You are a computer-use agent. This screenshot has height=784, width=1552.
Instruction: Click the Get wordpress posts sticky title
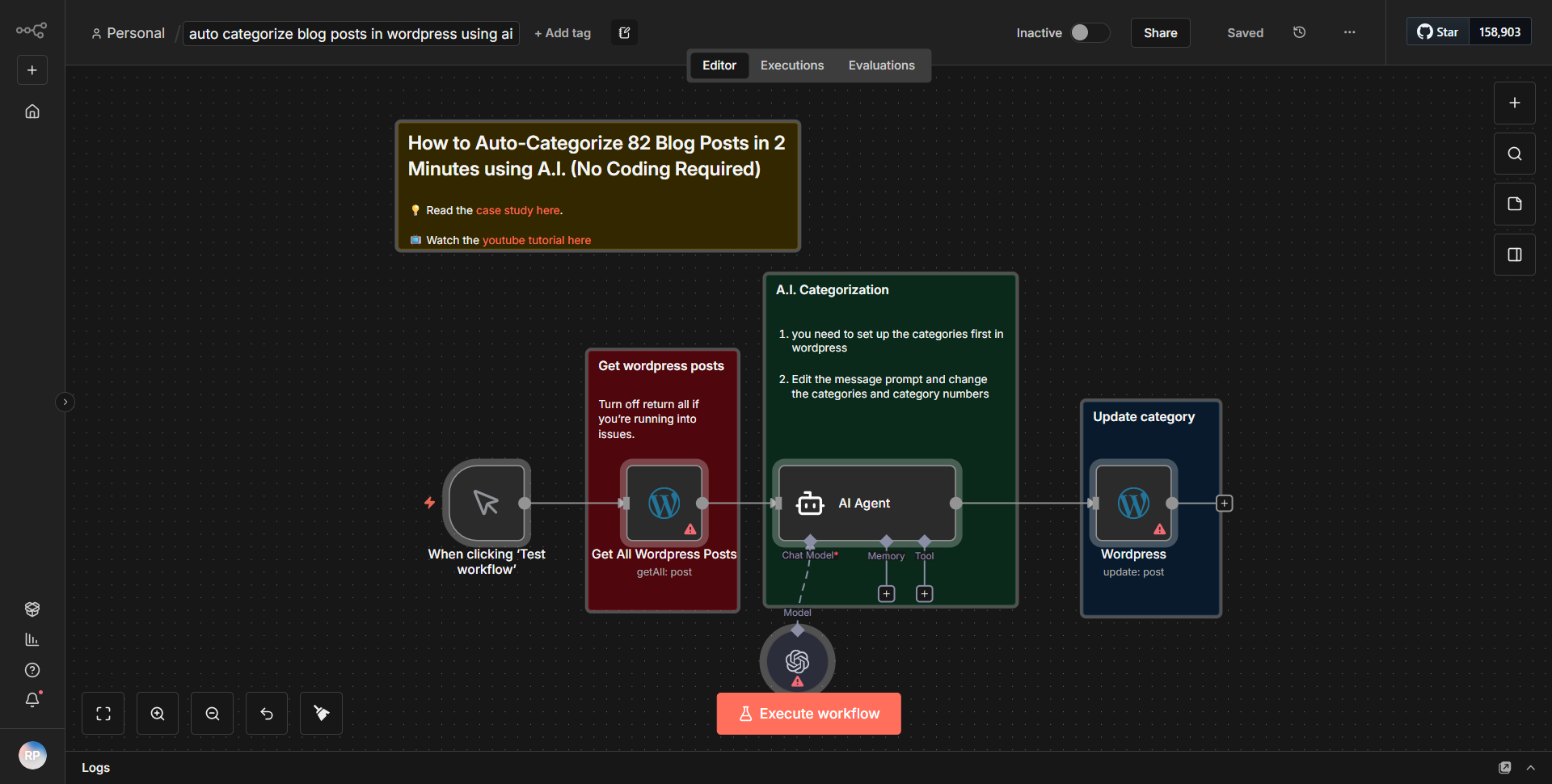(x=660, y=366)
